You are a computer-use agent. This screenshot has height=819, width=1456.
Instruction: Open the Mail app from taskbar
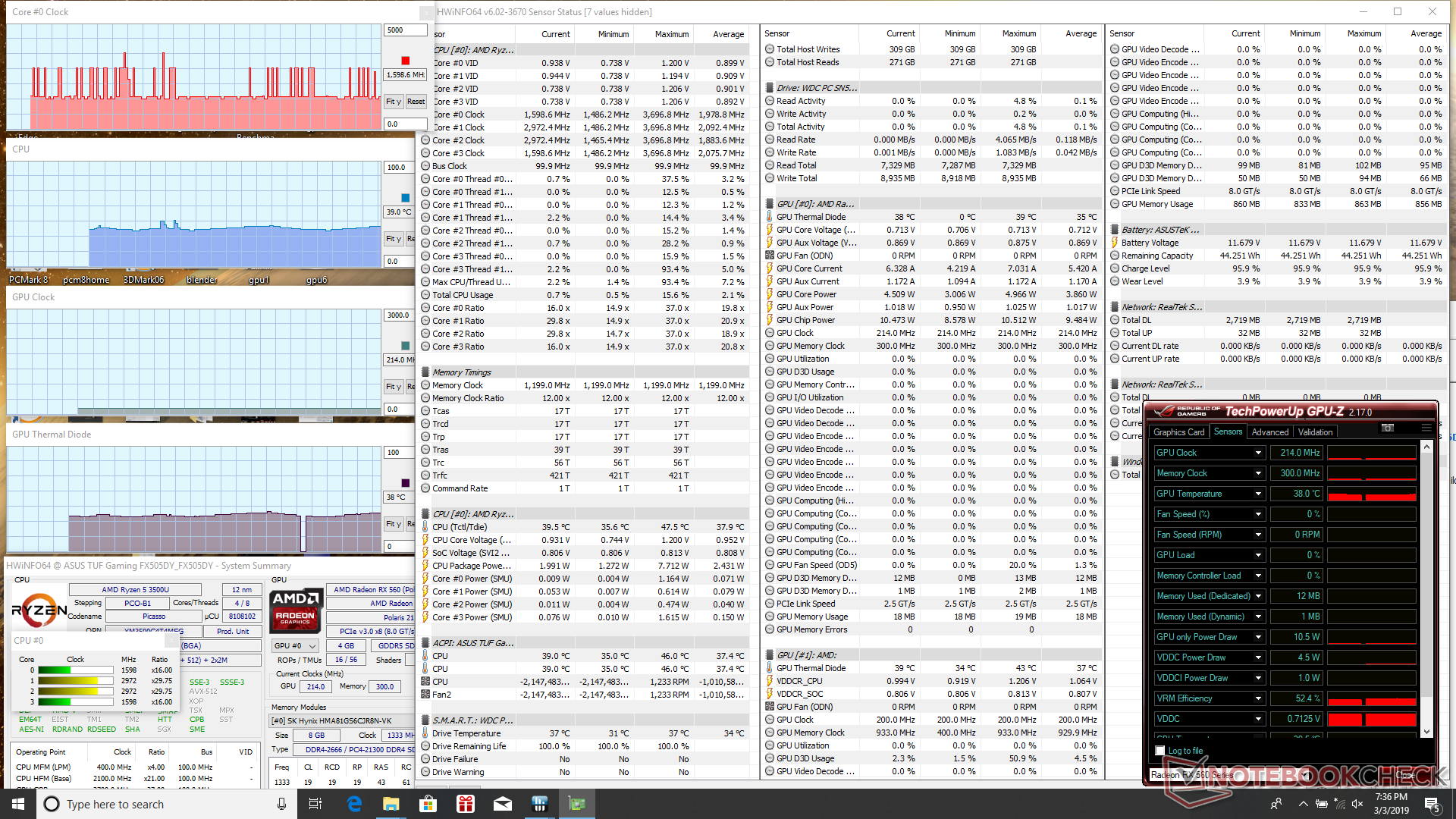503,804
